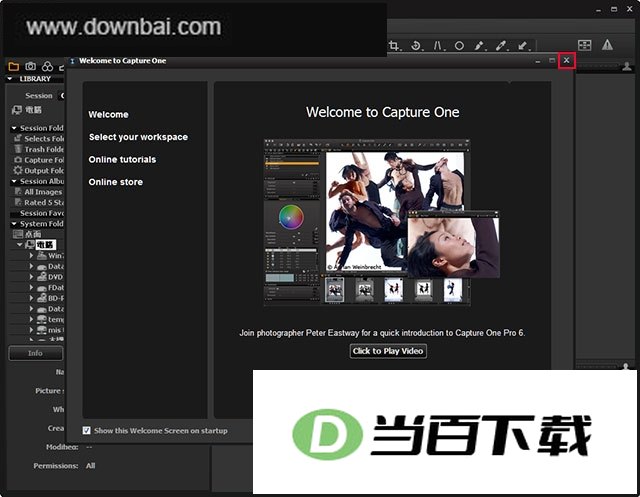Select the Selects Folder entry

pyautogui.click(x=39, y=138)
